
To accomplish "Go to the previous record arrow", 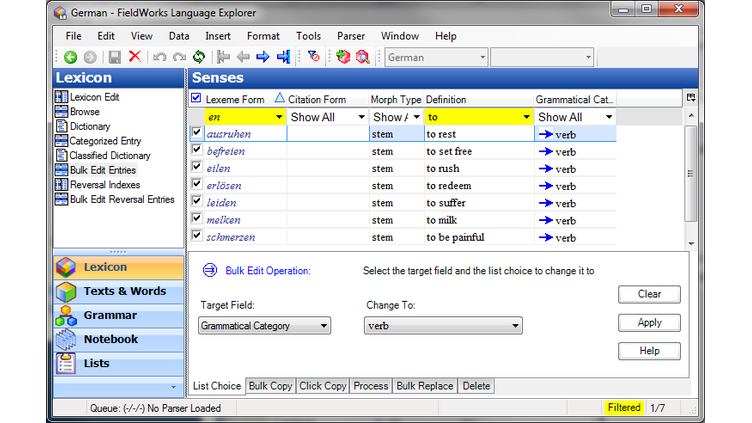I will point(243,58).
